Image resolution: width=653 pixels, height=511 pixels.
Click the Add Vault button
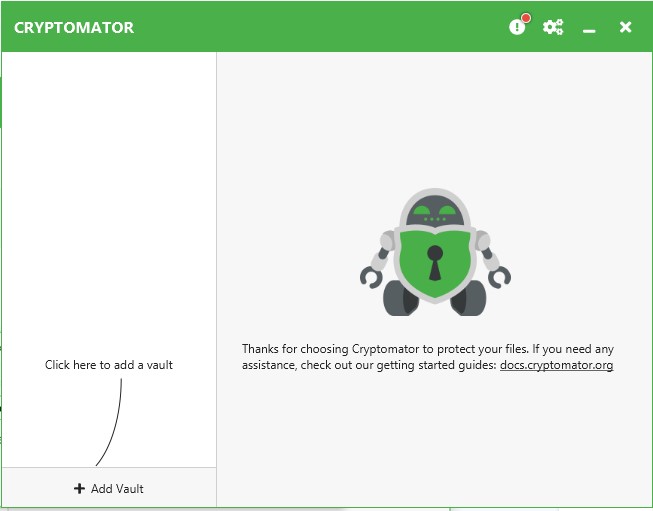click(109, 488)
